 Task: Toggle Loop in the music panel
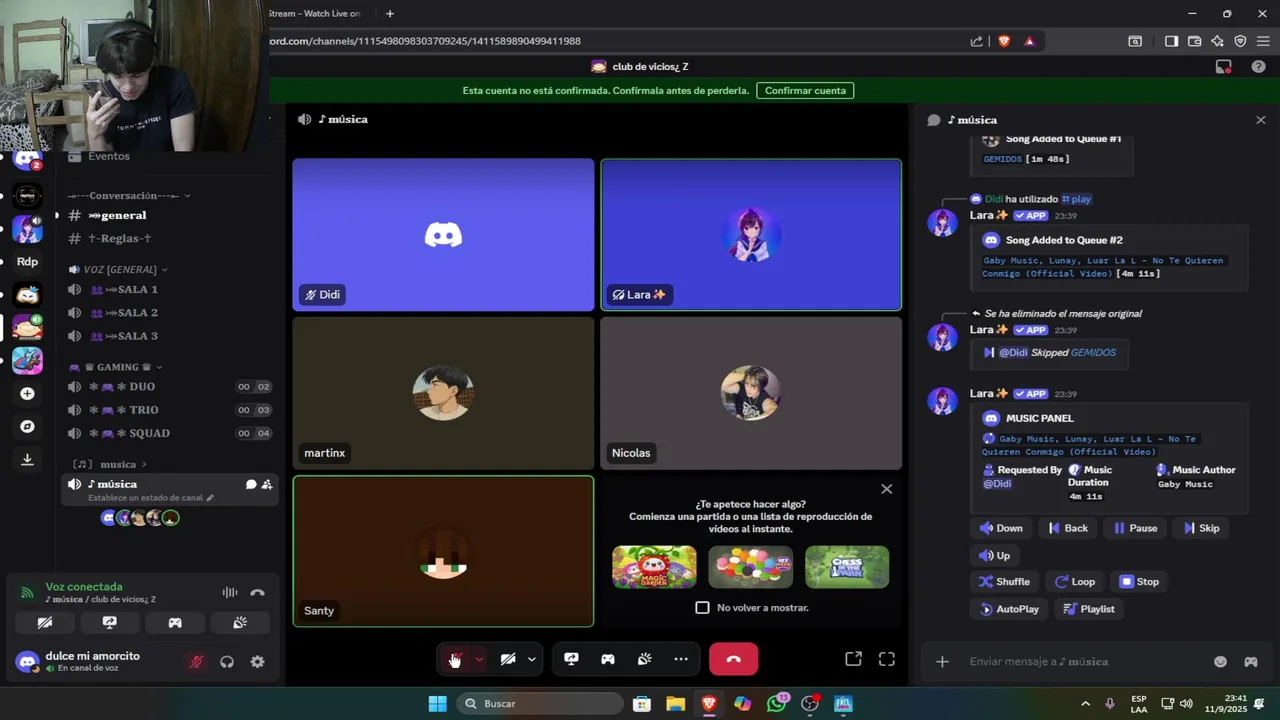(1075, 581)
